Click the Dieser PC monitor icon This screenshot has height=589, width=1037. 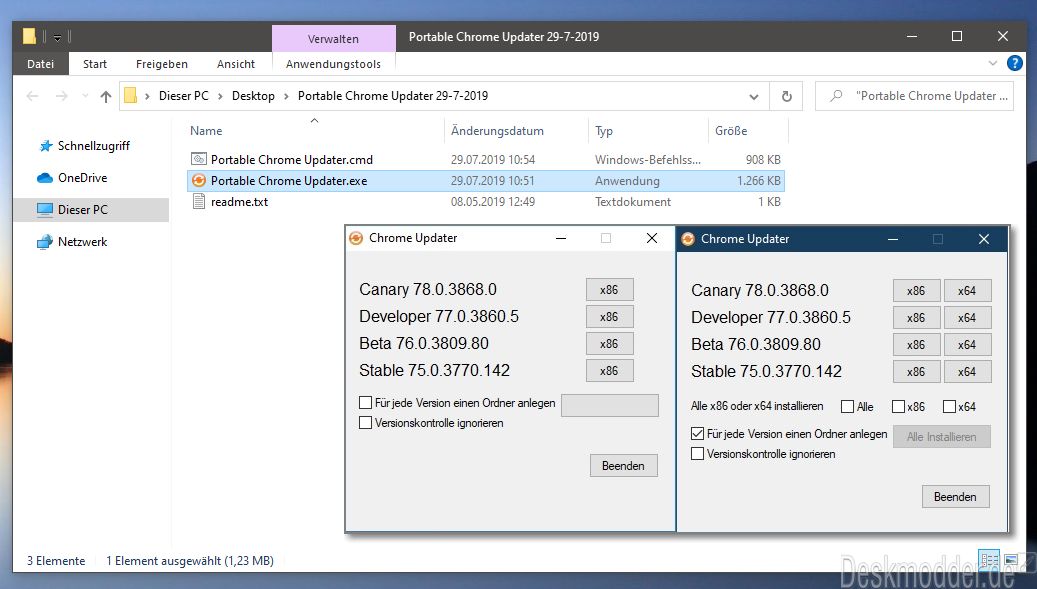click(x=45, y=210)
